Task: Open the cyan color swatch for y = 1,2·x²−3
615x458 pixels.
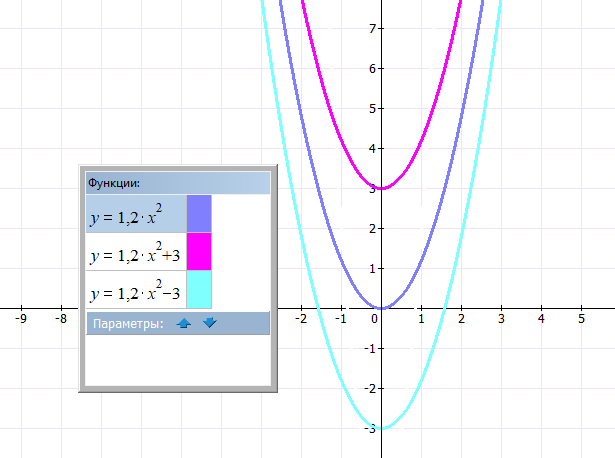Action: point(199,290)
